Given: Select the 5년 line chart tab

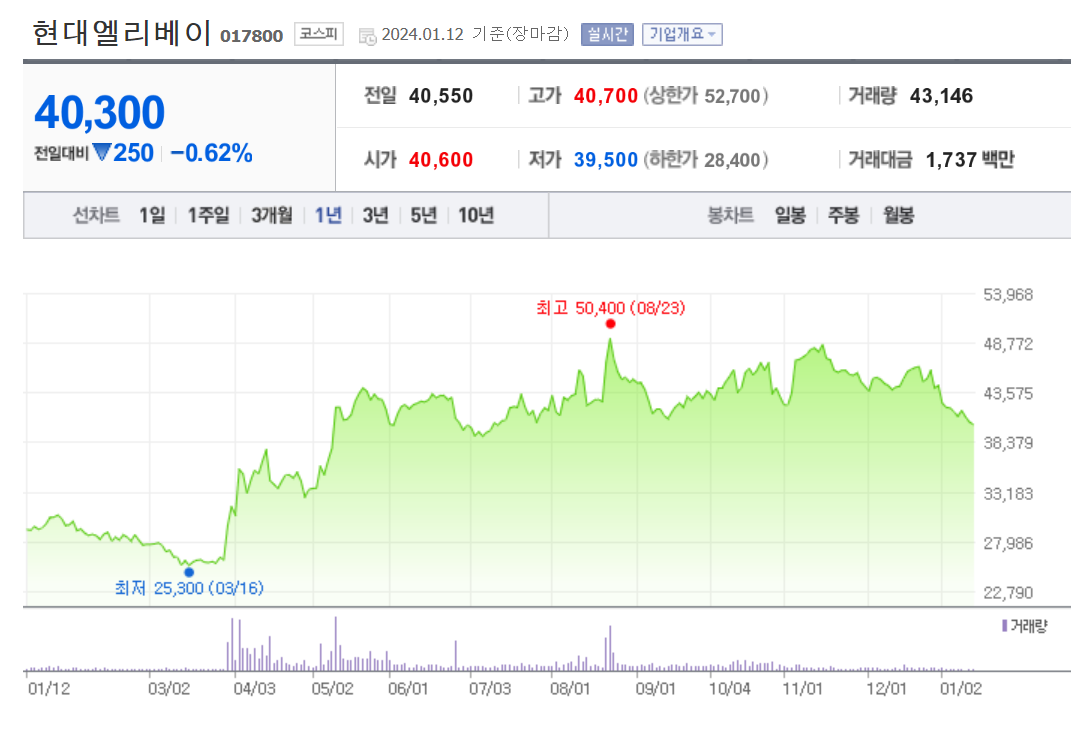Looking at the screenshot, I should click(423, 215).
